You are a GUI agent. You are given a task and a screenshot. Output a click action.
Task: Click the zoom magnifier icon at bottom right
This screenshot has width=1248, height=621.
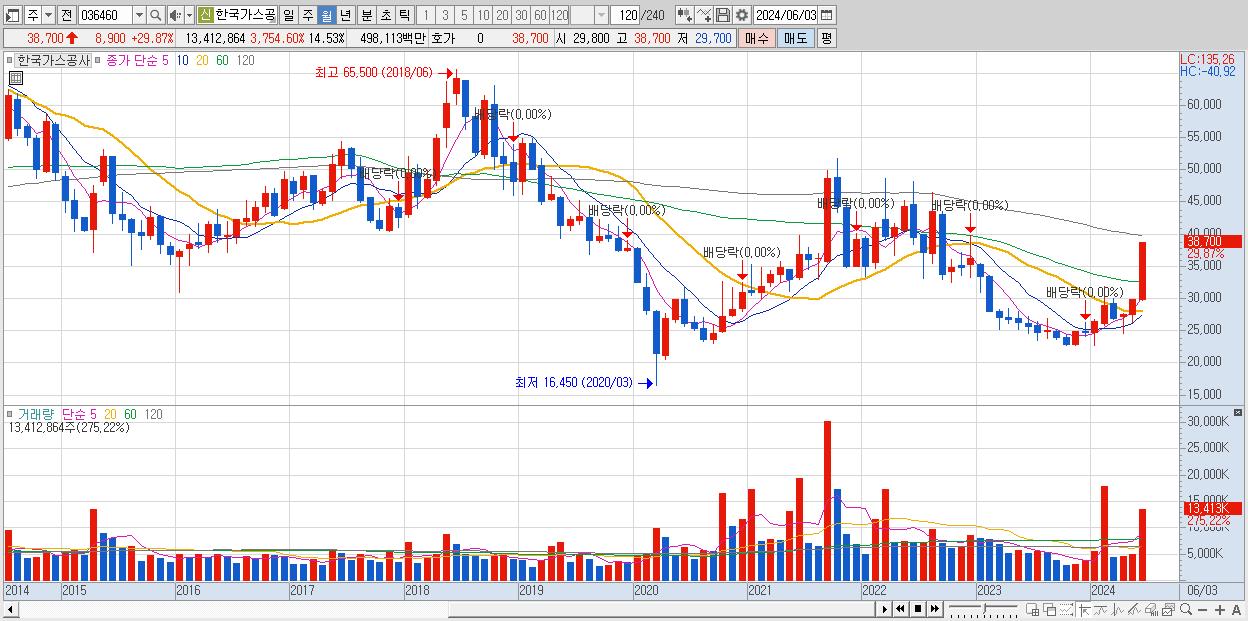coord(1186,609)
